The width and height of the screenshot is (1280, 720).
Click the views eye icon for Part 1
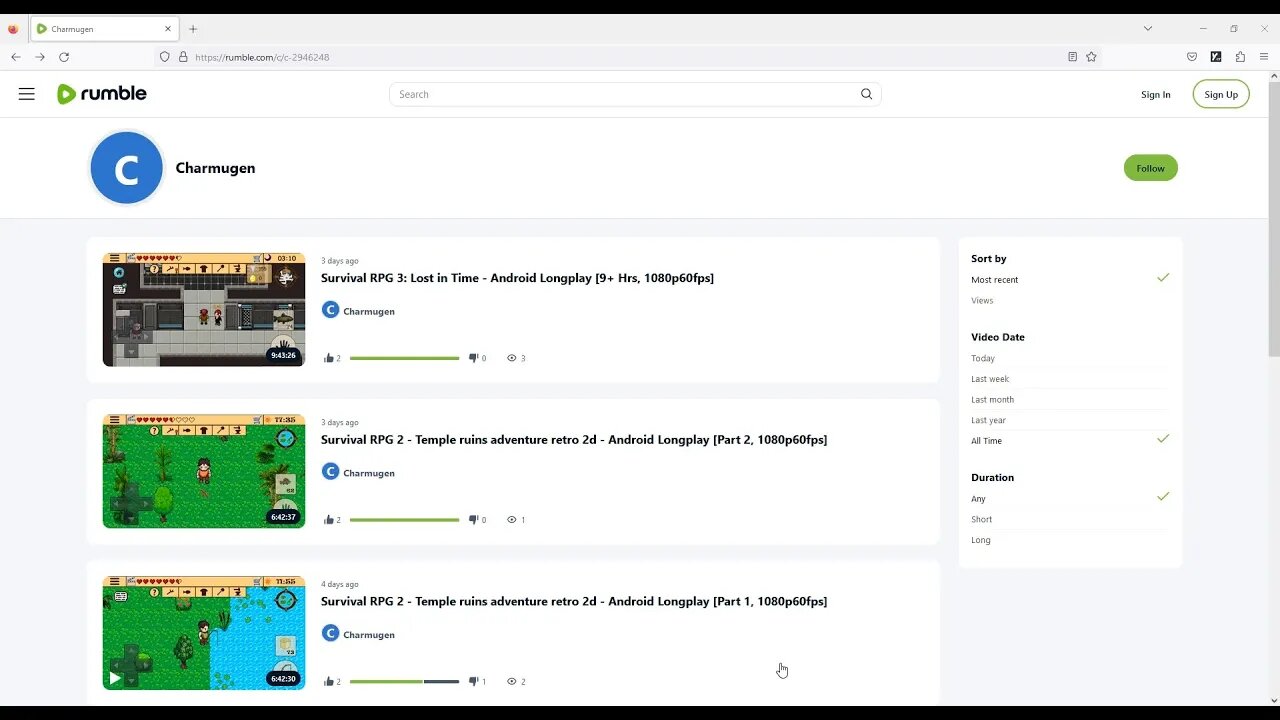pos(512,682)
